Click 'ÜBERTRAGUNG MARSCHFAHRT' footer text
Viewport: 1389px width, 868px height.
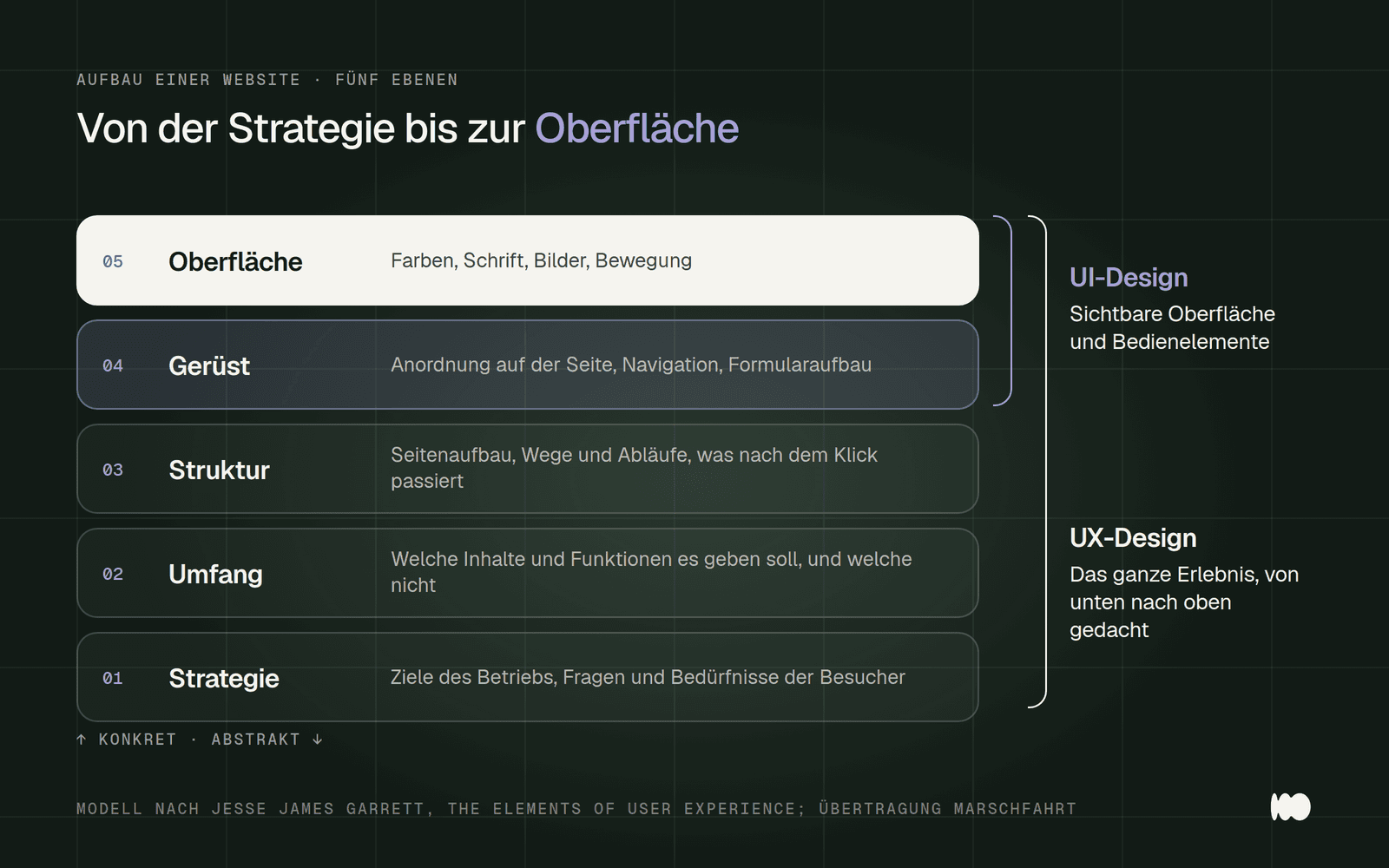pos(947,809)
